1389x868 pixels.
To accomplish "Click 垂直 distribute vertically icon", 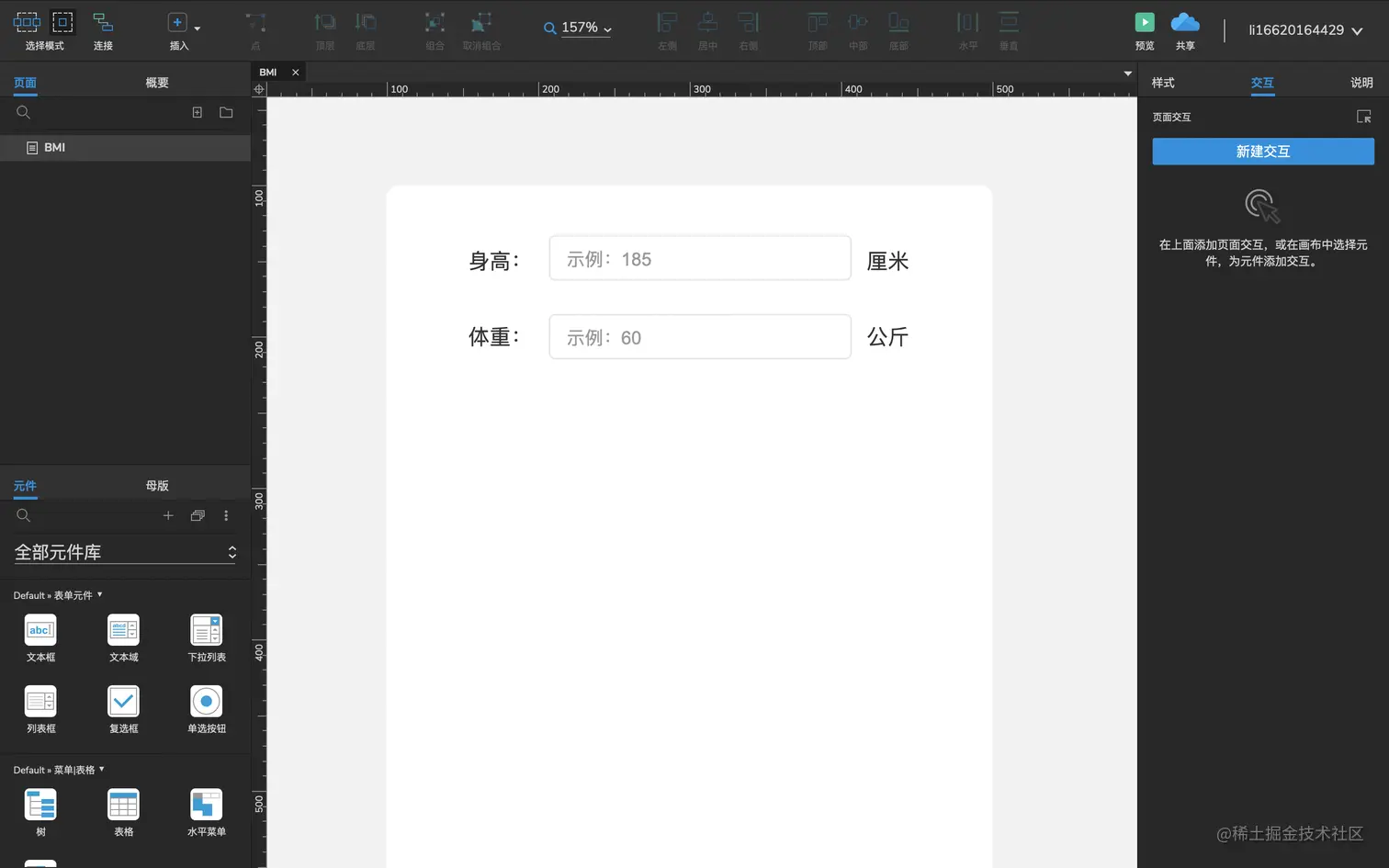I will click(1009, 23).
